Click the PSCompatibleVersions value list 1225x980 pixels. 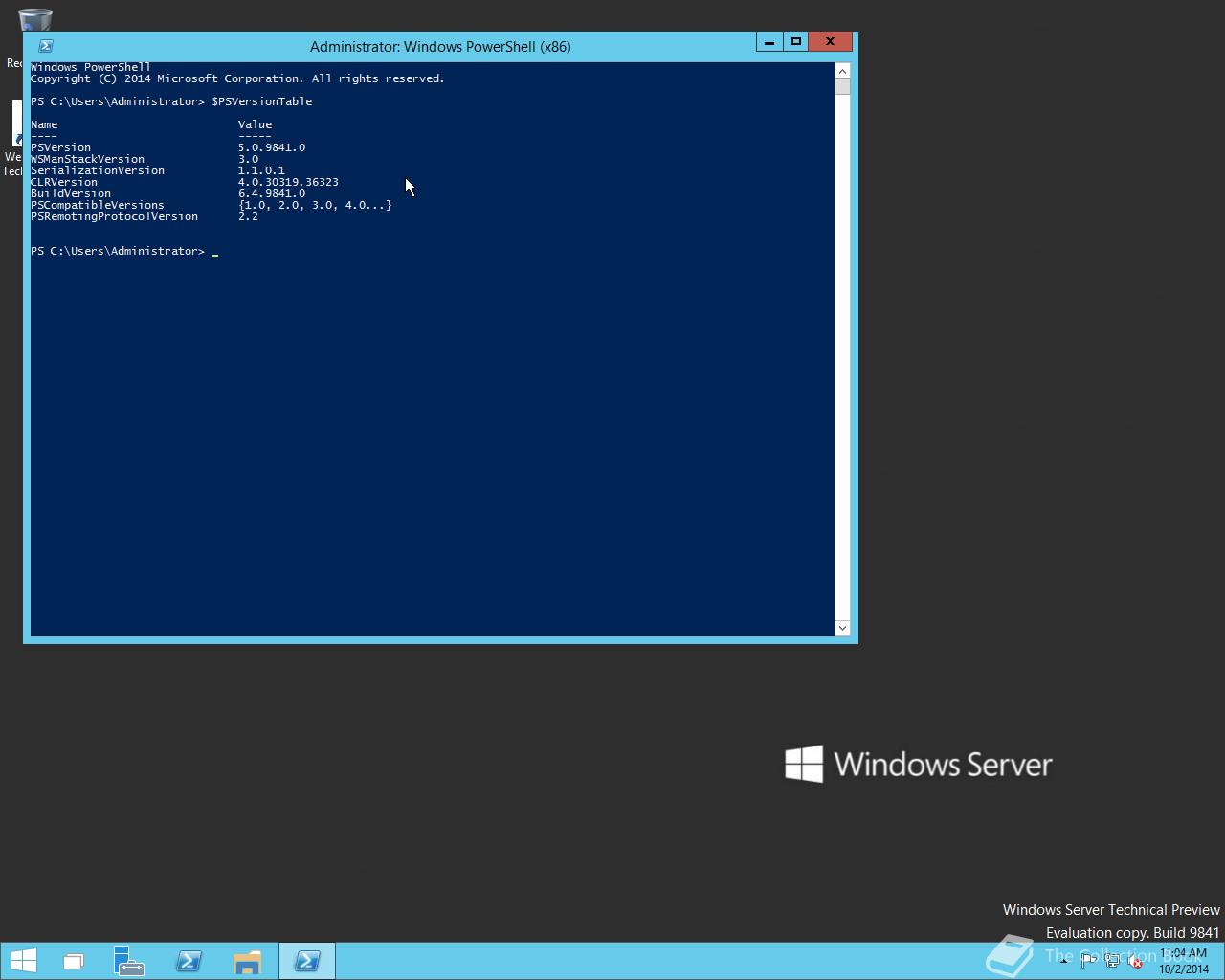pos(315,205)
